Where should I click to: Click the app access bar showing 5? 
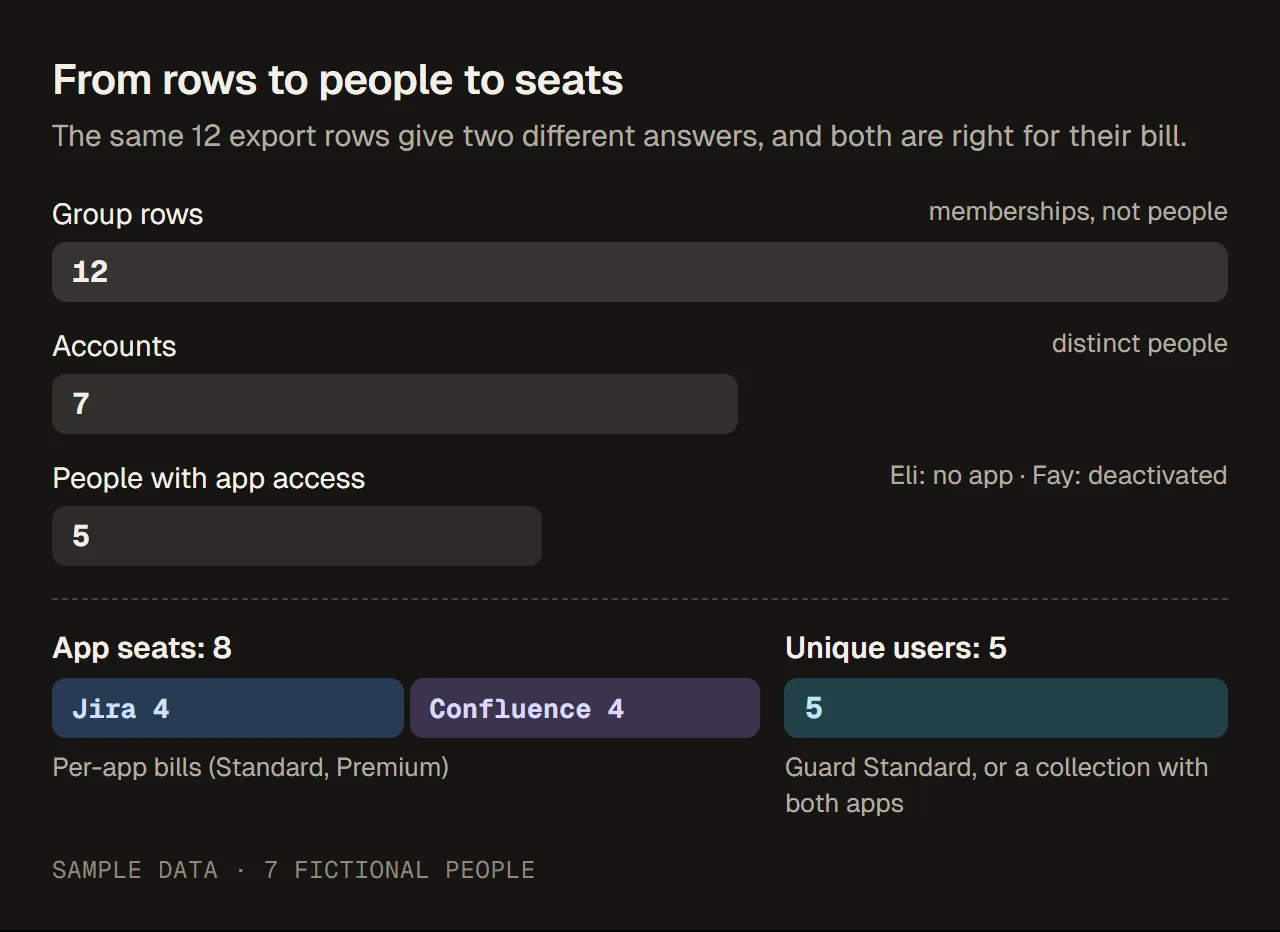click(x=297, y=536)
